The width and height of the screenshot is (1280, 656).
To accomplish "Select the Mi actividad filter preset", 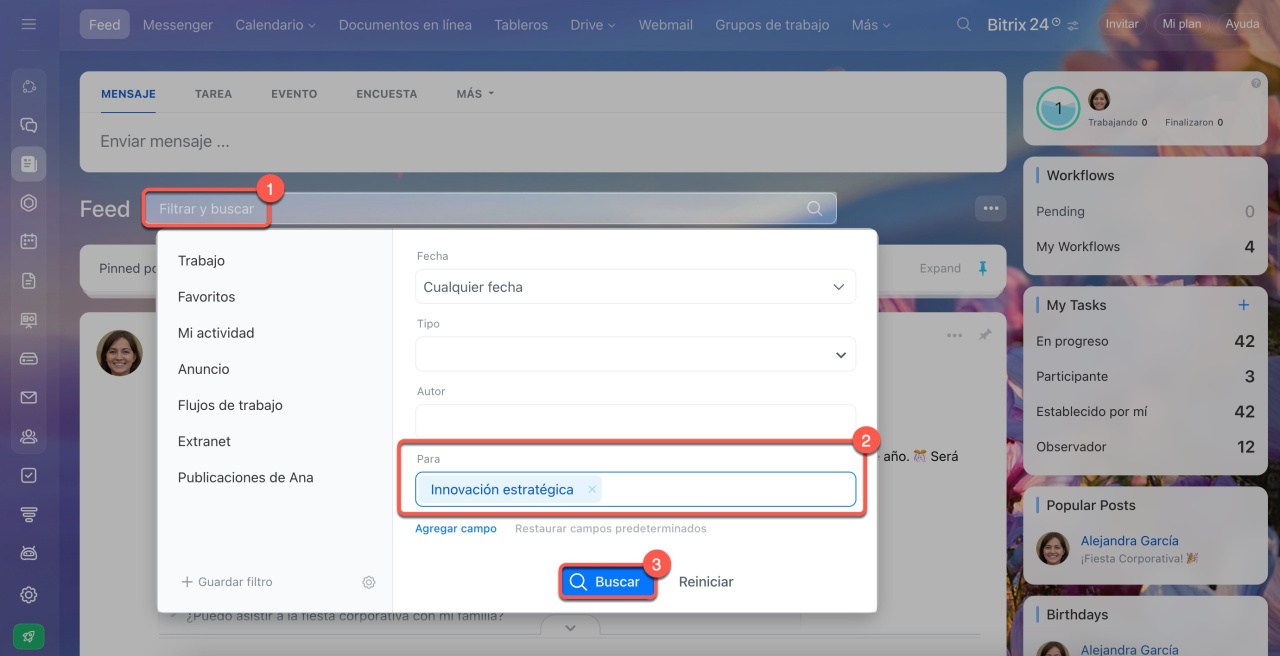I will pyautogui.click(x=216, y=333).
